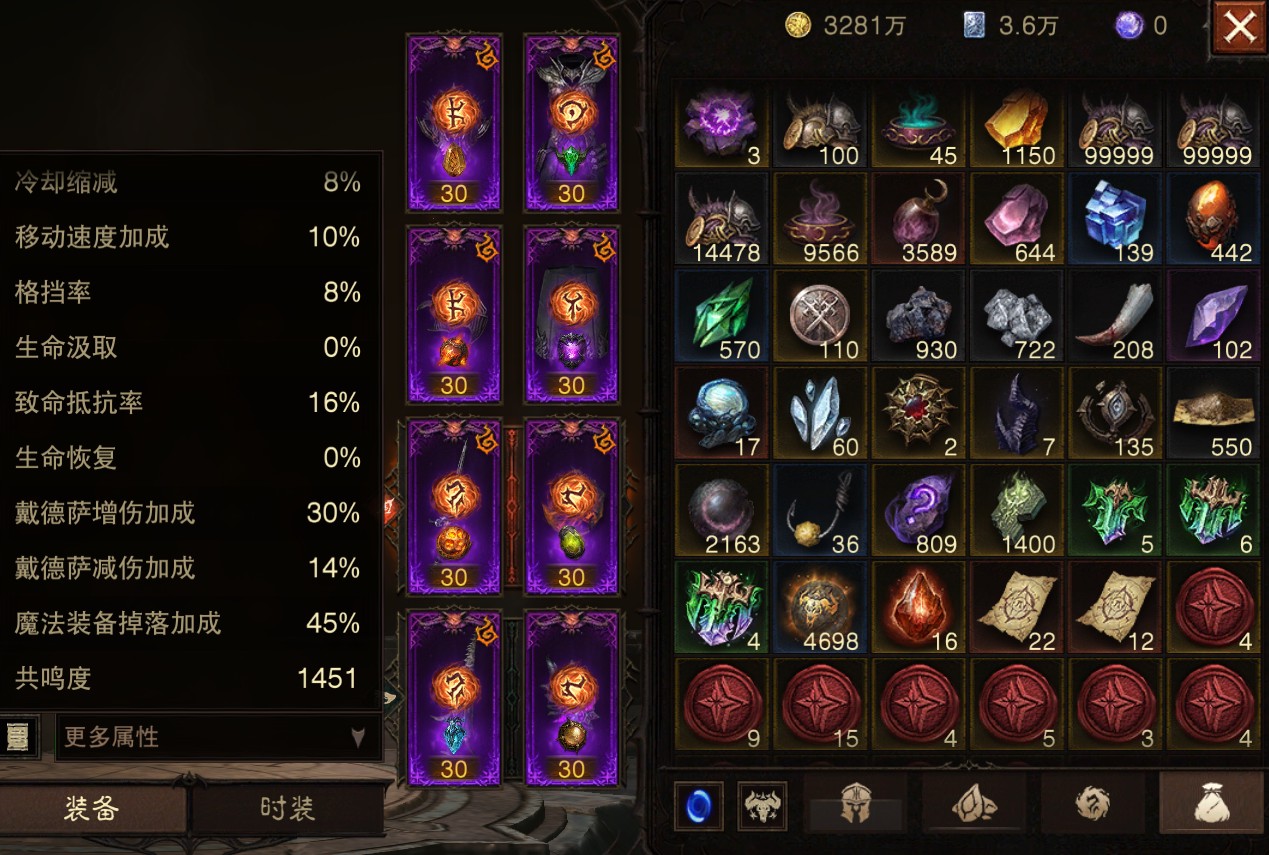Switch to the pouch bag filter tab
The width and height of the screenshot is (1269, 855).
click(x=1210, y=804)
